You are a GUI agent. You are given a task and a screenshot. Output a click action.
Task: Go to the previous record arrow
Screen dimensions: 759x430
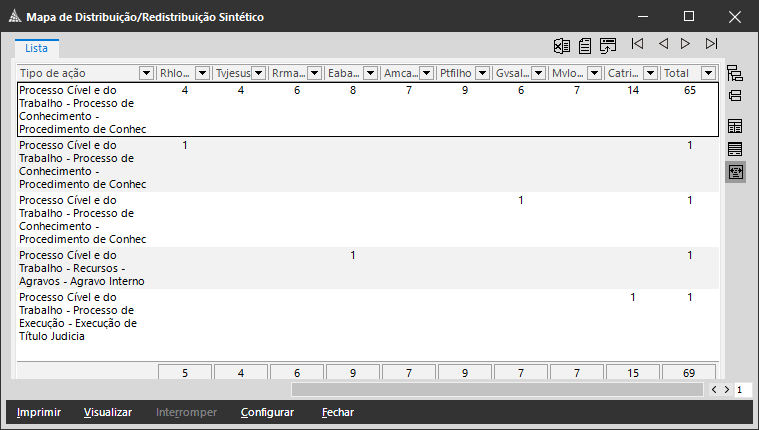[662, 44]
